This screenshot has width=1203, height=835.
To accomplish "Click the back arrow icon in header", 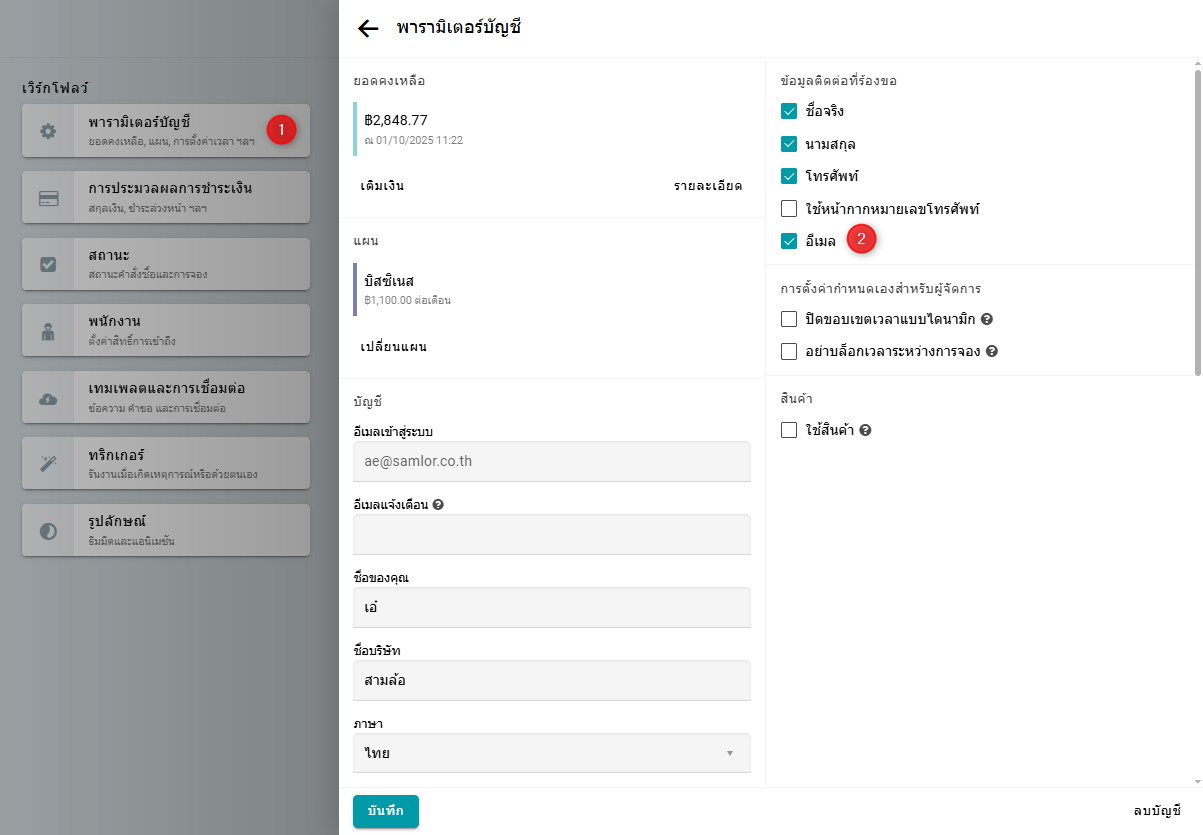I will [368, 29].
